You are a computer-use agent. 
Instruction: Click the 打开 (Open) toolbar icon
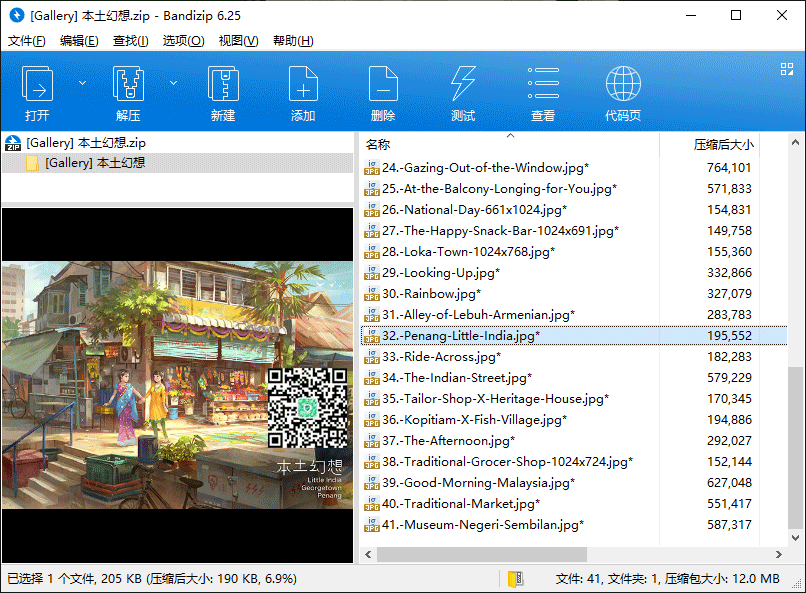click(38, 93)
